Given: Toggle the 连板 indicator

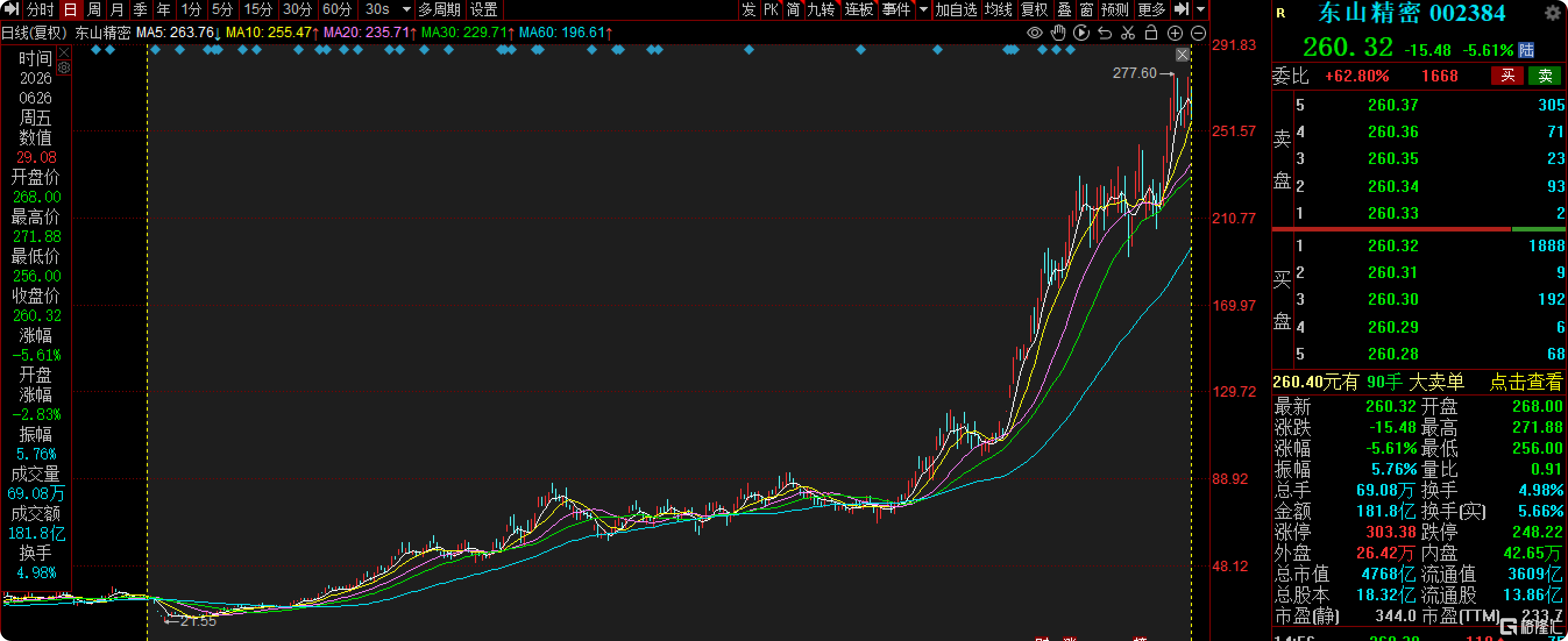Looking at the screenshot, I should tap(859, 9).
